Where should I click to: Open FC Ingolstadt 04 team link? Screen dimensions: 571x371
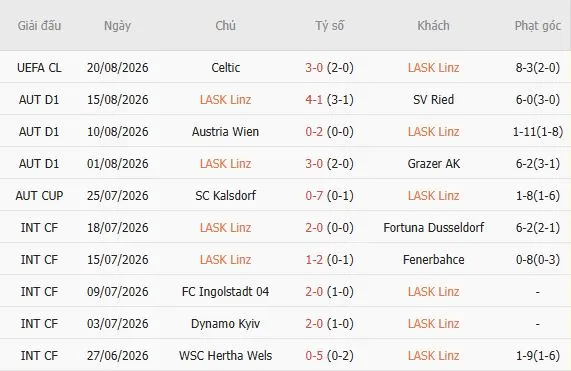225,292
